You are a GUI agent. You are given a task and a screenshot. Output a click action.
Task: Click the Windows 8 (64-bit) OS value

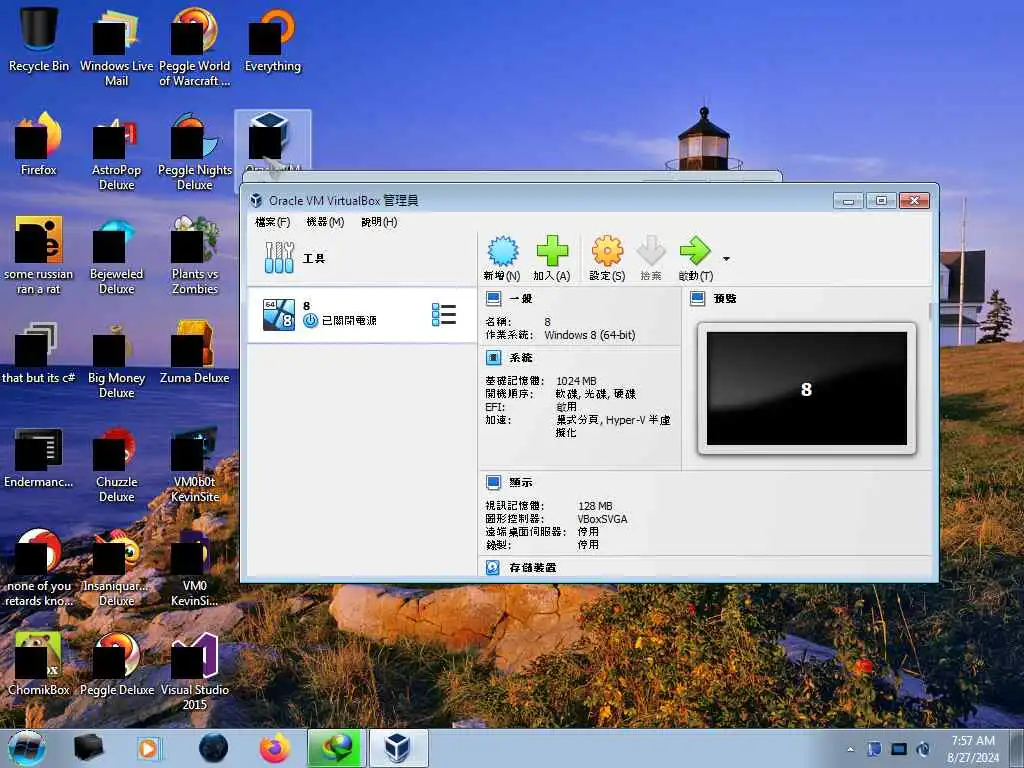(590, 335)
